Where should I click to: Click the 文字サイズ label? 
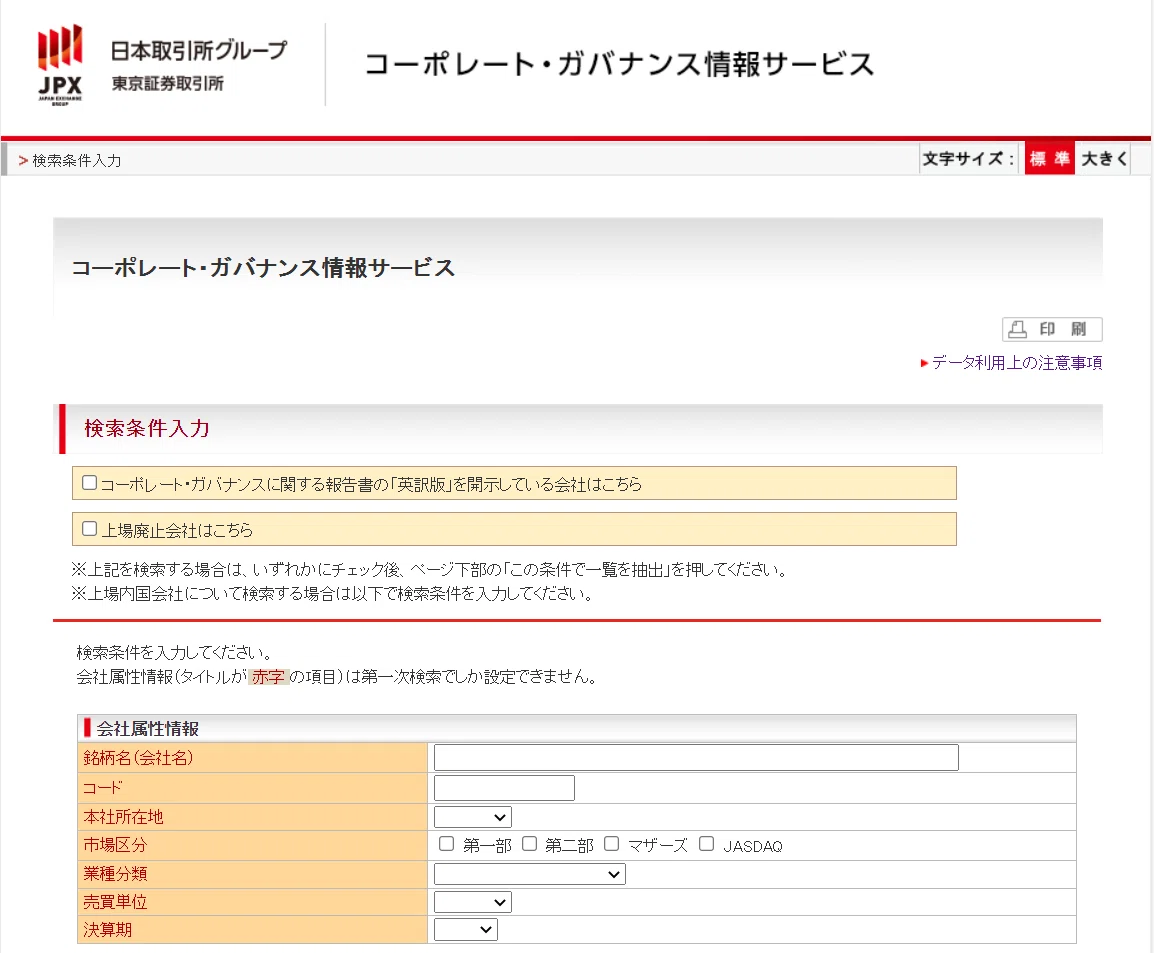968,158
